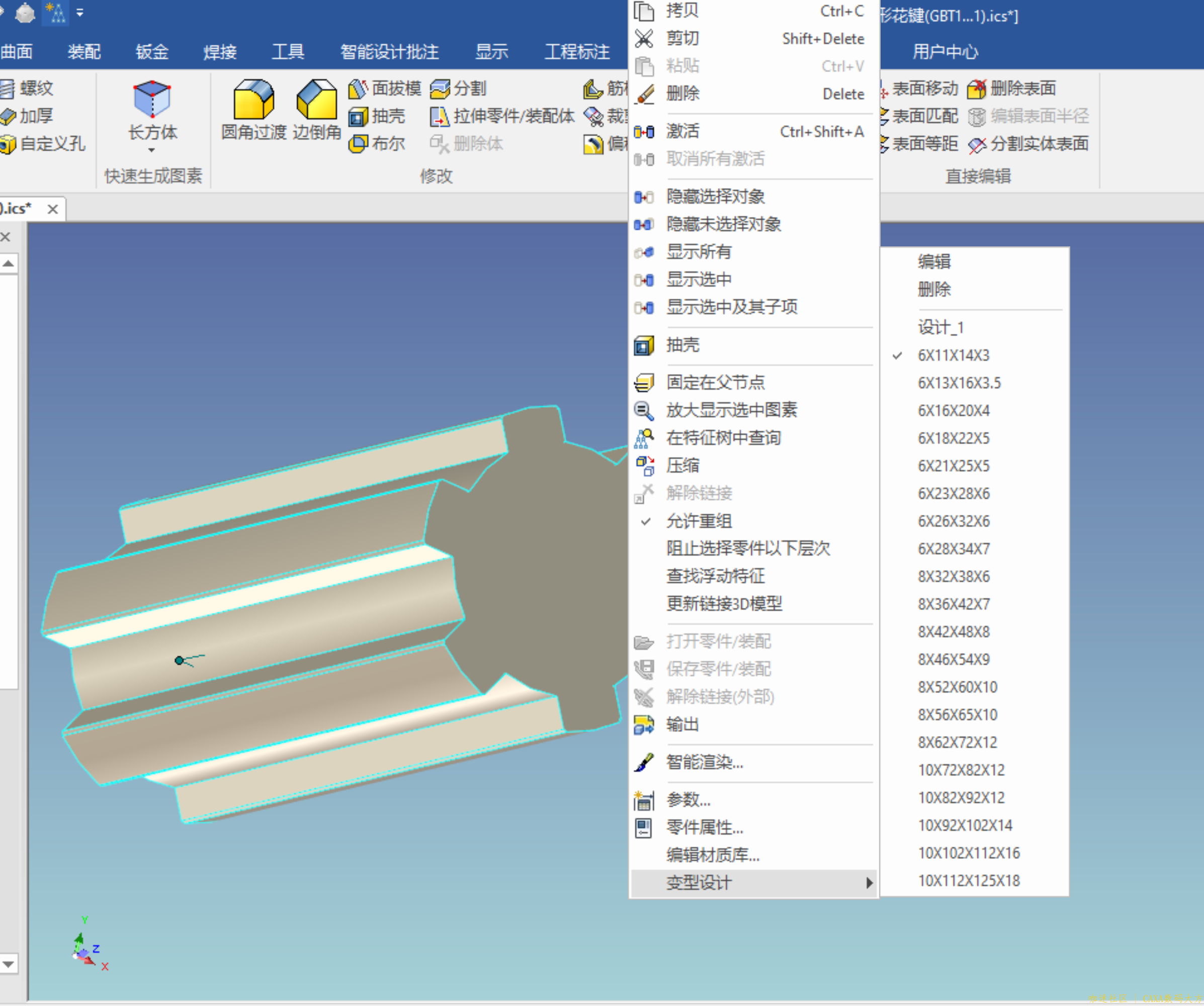1204x1006 pixels.
Task: Click the 删除表面 delete face tool
Action: click(1012, 88)
